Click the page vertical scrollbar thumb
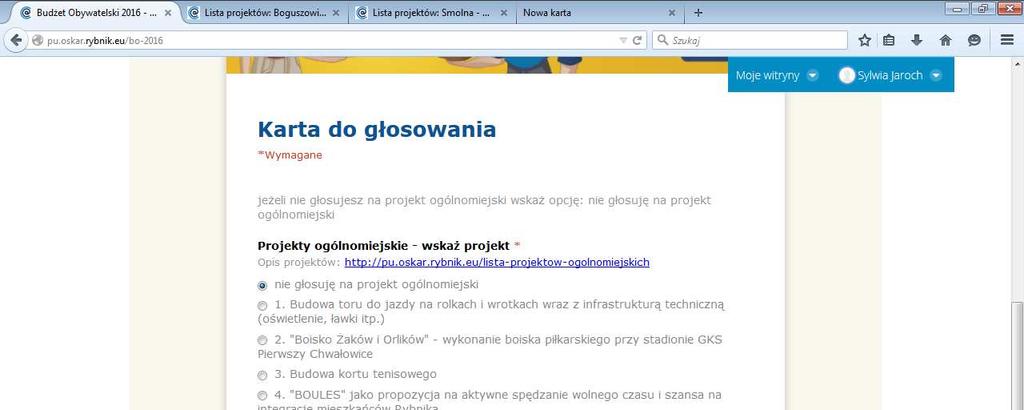Image resolution: width=1024 pixels, height=410 pixels. 1017,356
